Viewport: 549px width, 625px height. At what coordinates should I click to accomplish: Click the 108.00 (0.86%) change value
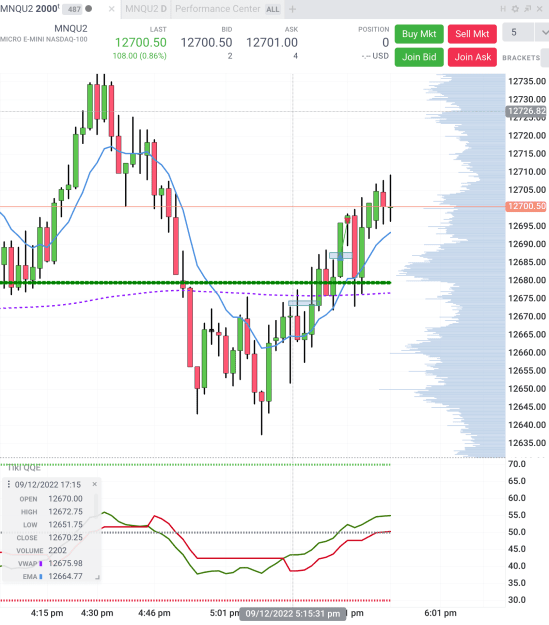pyautogui.click(x=140, y=56)
